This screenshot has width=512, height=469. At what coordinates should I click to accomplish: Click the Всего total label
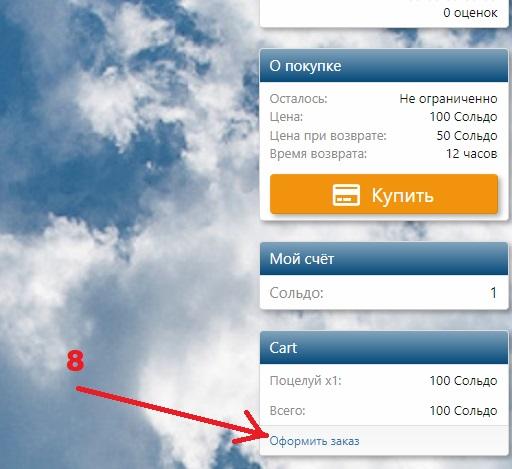[287, 410]
